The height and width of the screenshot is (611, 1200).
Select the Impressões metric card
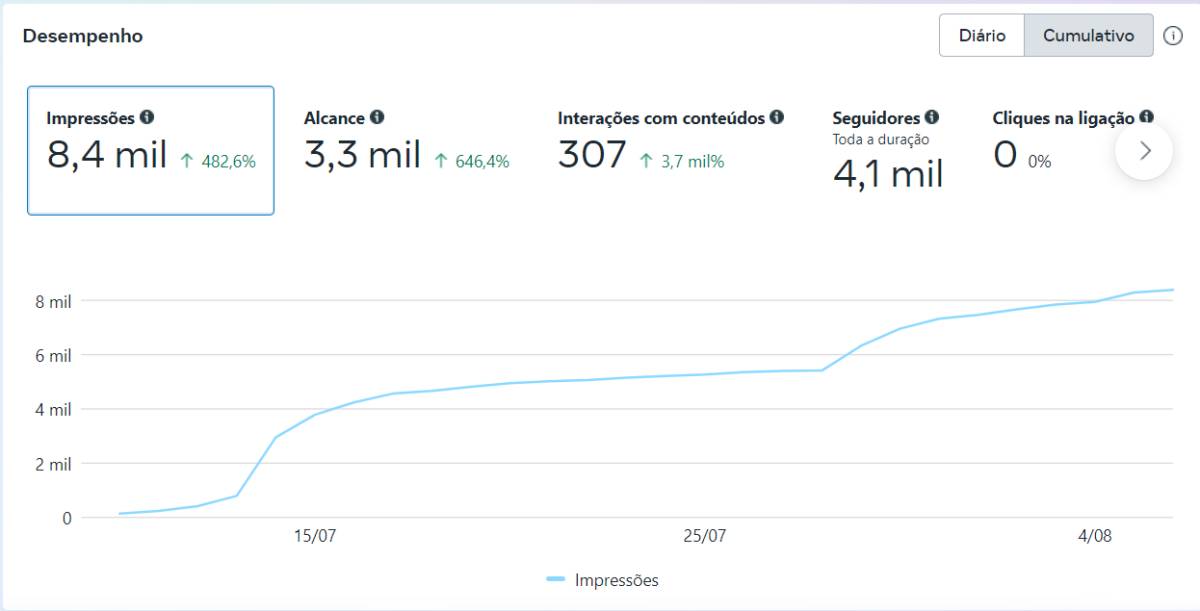coord(151,150)
